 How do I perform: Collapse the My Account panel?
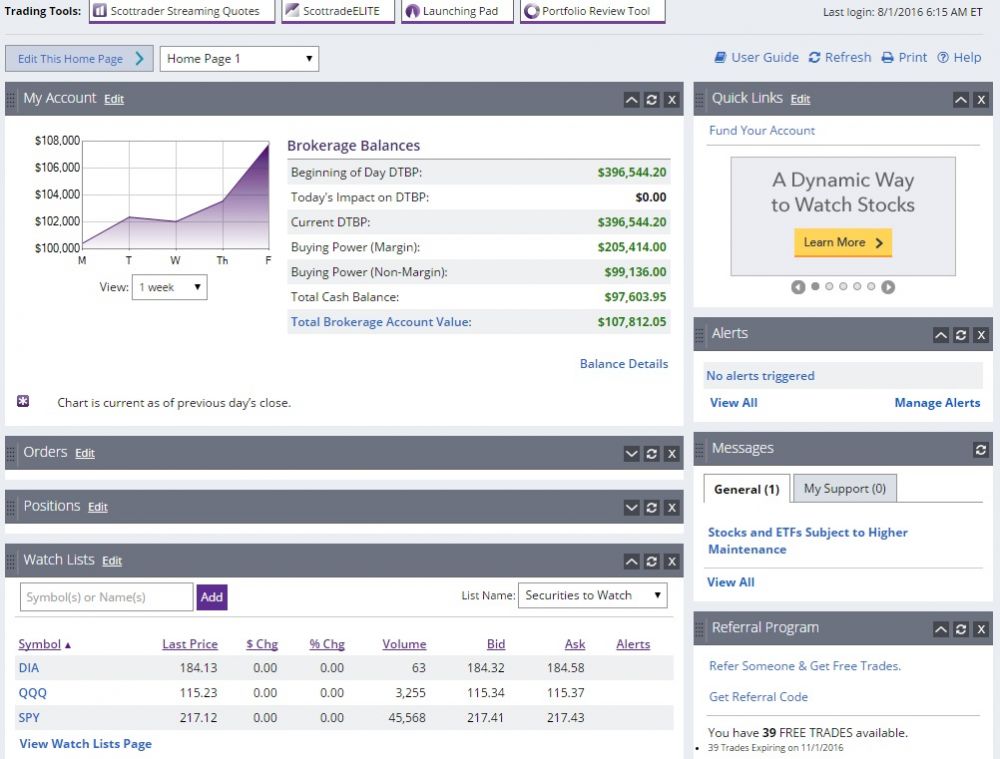pos(631,100)
